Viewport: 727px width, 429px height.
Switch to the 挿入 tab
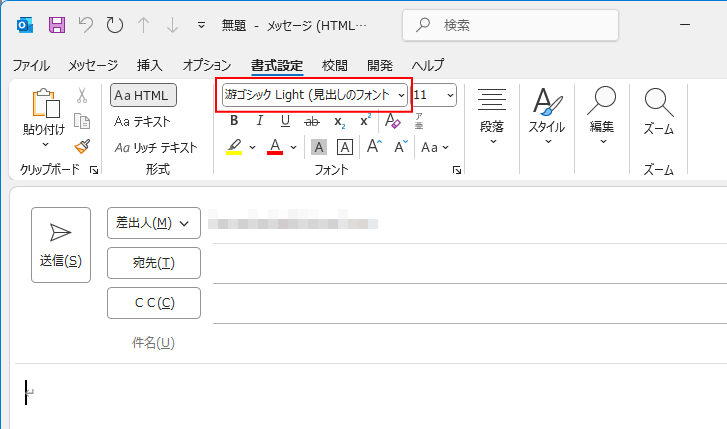pyautogui.click(x=150, y=65)
